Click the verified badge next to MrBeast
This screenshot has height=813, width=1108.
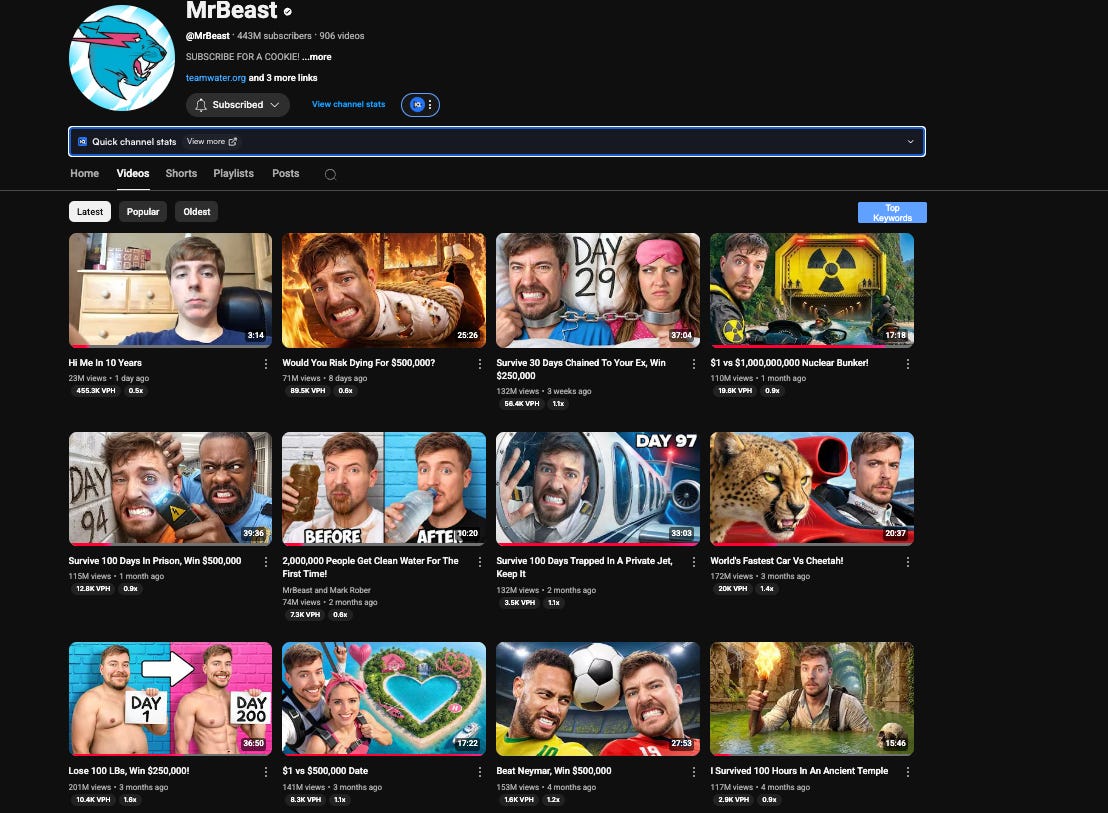288,11
